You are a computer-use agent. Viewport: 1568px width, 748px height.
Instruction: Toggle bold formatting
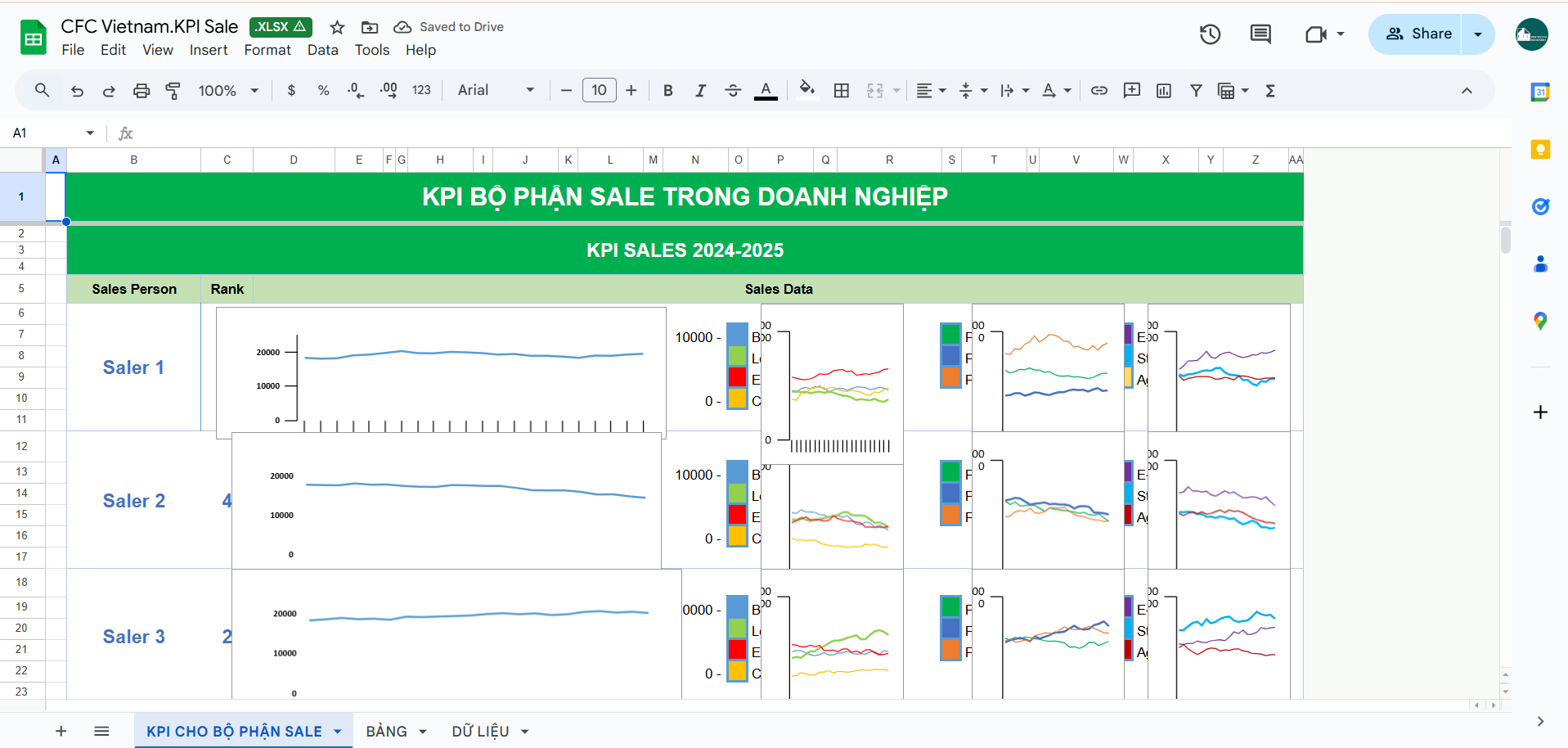pos(668,90)
